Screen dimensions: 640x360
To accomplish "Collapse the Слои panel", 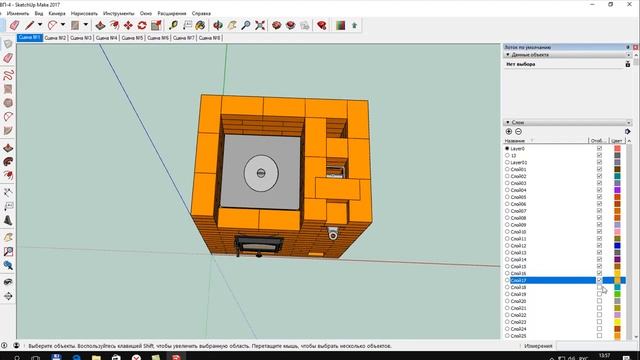I will pos(508,122).
